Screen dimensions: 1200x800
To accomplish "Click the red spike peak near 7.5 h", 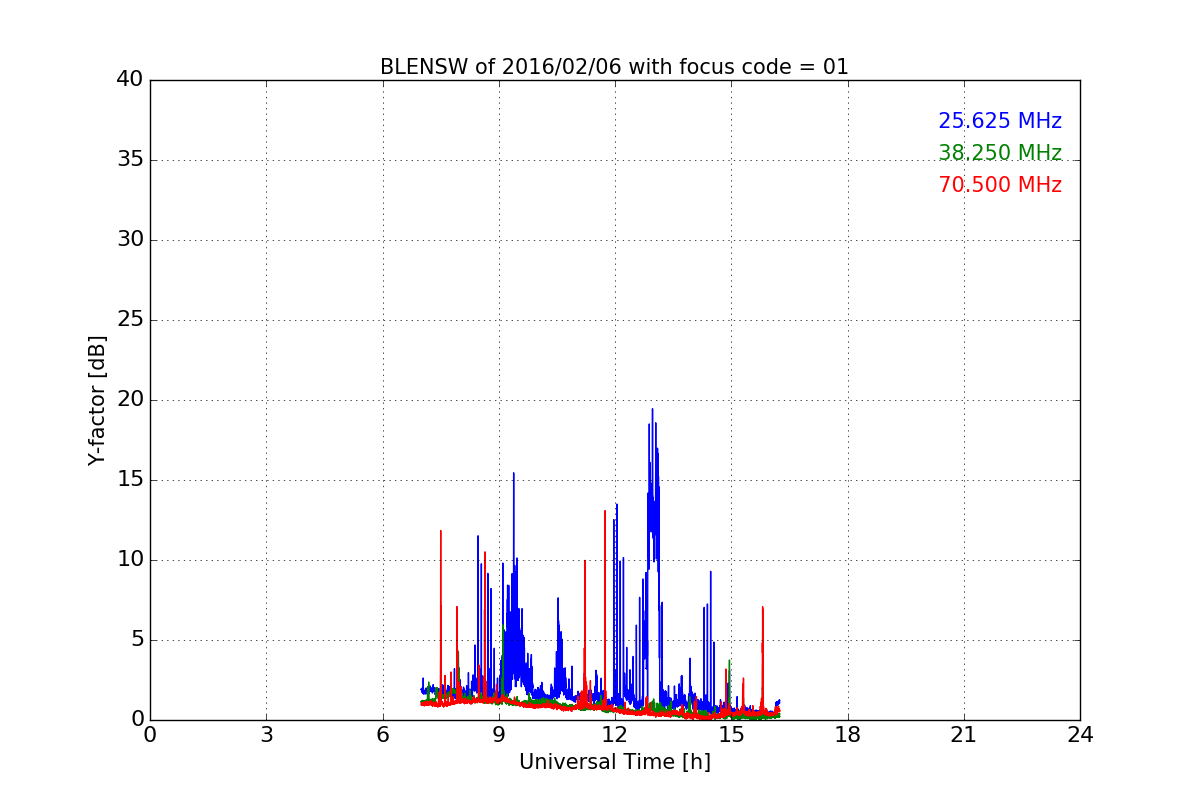I will (x=440, y=531).
